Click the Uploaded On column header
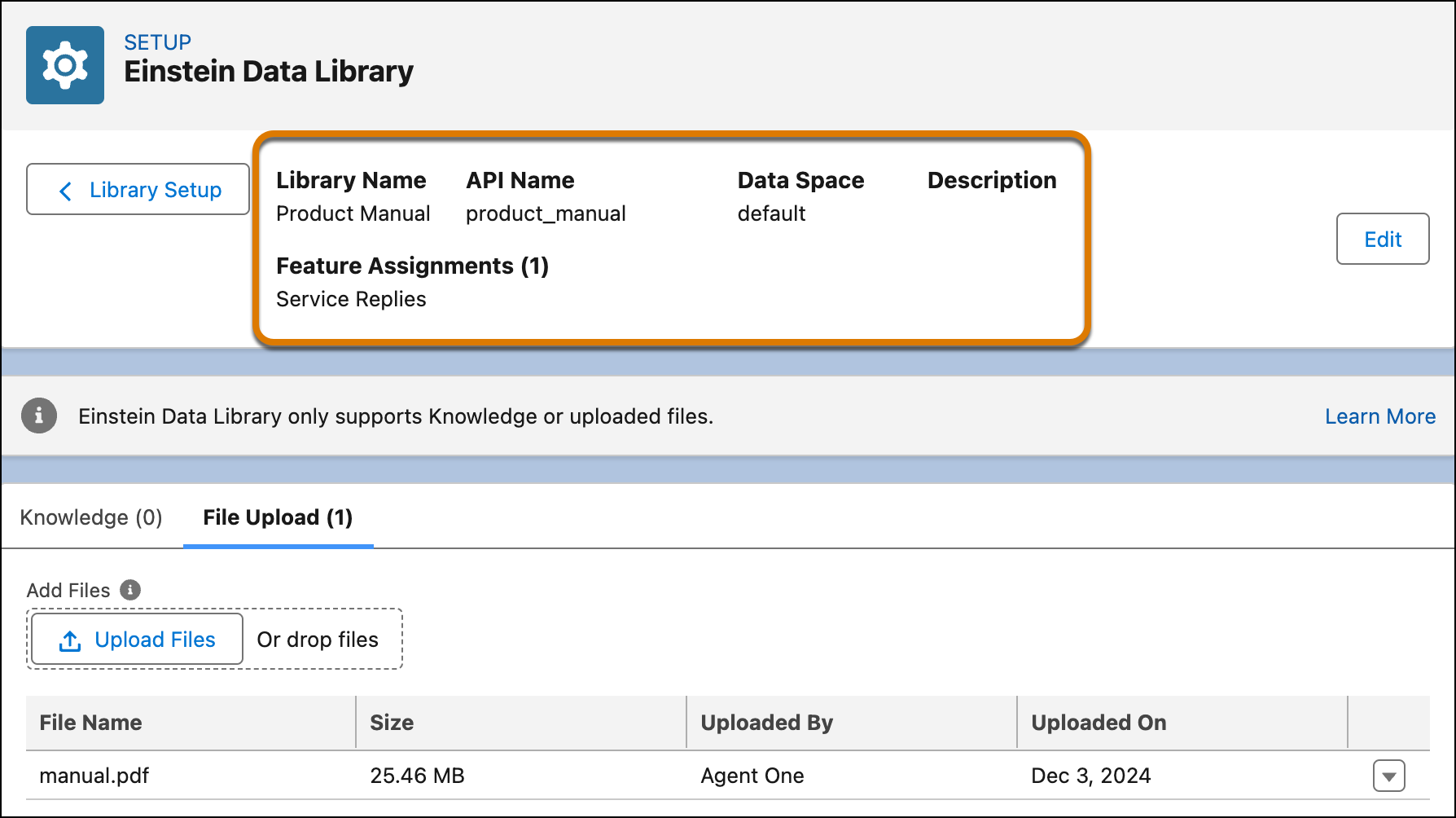The height and width of the screenshot is (818, 1456). coord(1099,723)
